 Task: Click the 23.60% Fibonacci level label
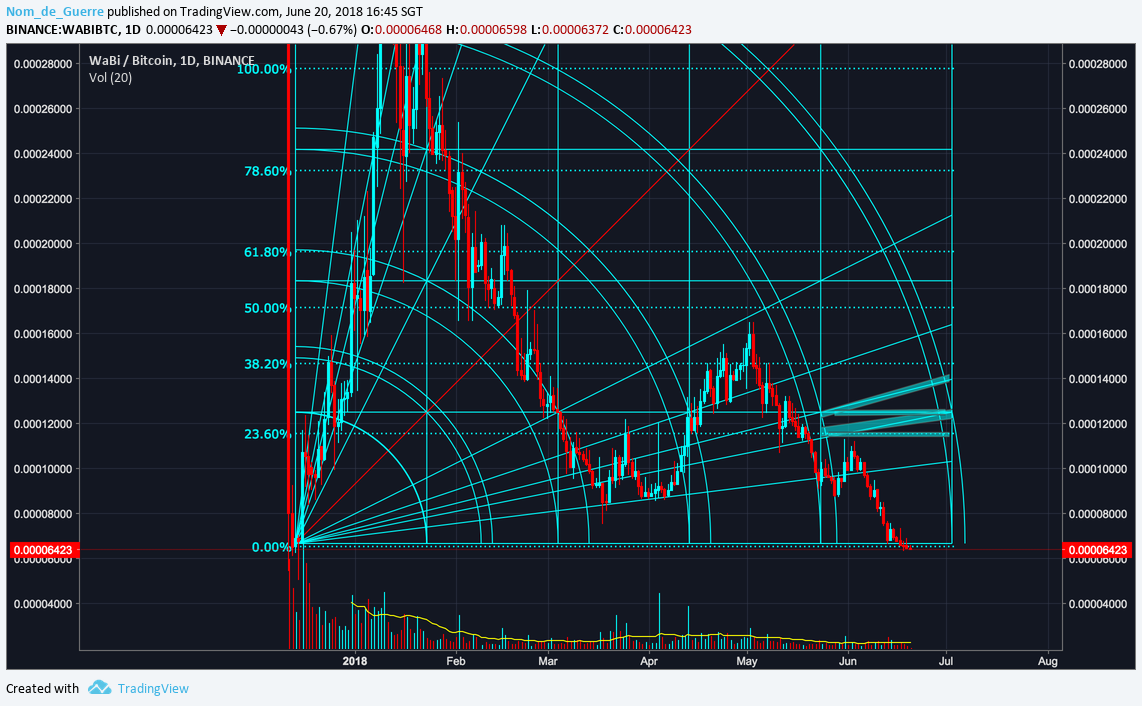pos(267,434)
